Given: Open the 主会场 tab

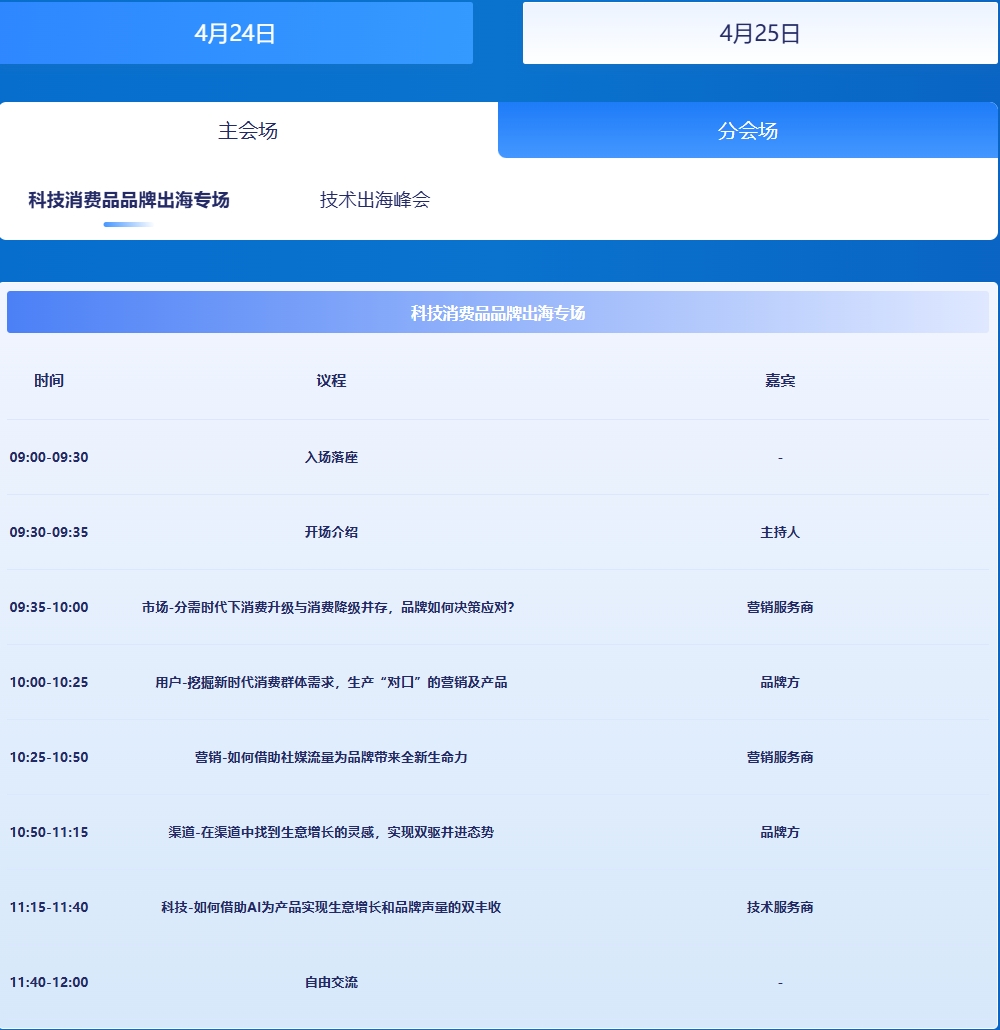Looking at the screenshot, I should click(248, 131).
